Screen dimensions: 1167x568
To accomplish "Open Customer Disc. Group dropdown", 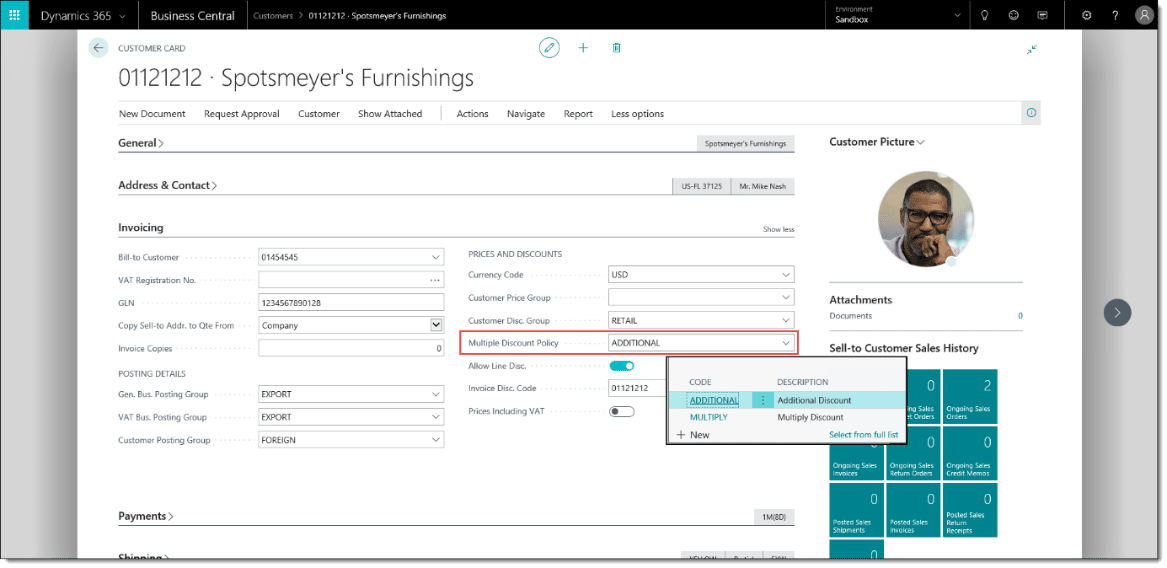I will pos(785,320).
